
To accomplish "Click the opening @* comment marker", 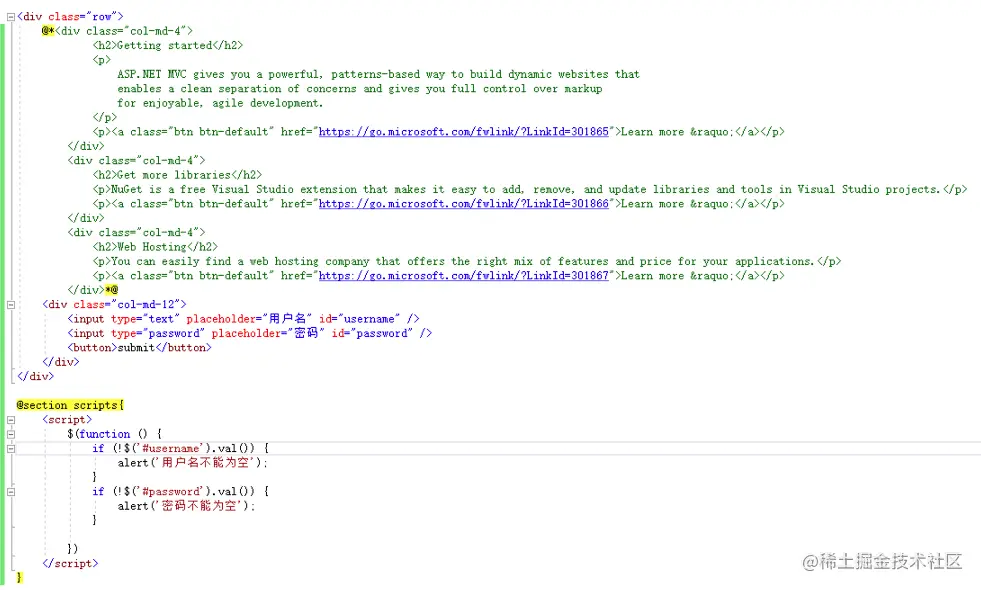I will click(48, 31).
